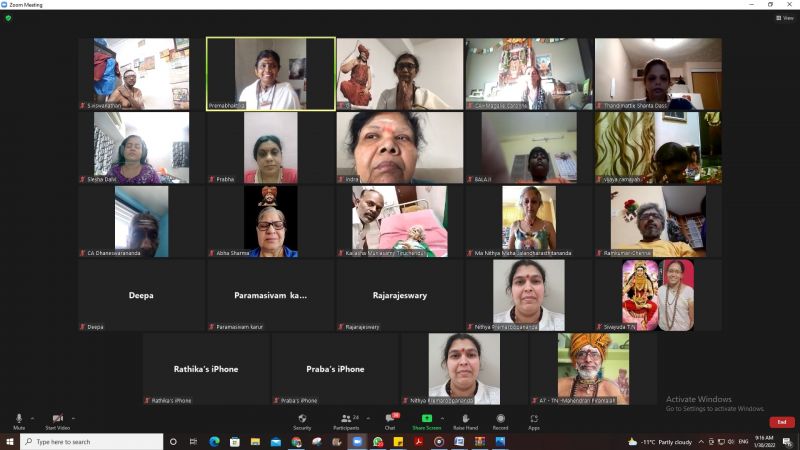Open File Explorer from taskbar
This screenshot has width=800, height=450.
click(x=255, y=442)
